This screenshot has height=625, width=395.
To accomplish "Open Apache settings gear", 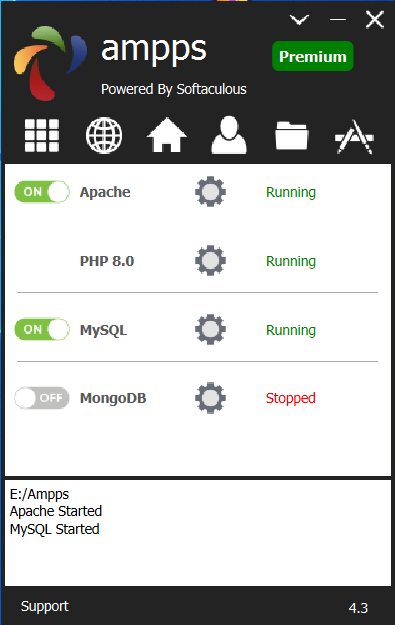I will tap(210, 191).
